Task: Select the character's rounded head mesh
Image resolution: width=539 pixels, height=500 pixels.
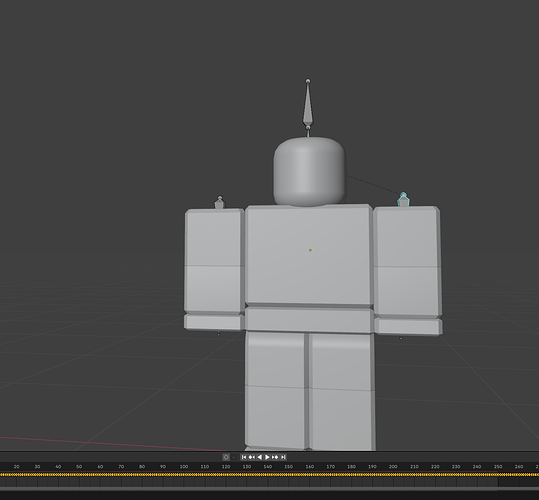Action: [309, 171]
